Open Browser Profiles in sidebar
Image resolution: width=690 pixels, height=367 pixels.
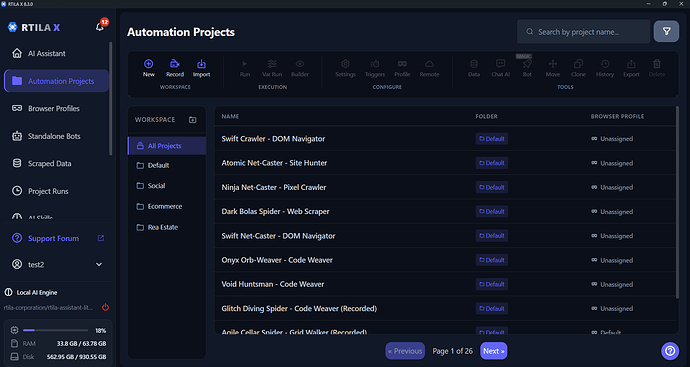click(56, 108)
